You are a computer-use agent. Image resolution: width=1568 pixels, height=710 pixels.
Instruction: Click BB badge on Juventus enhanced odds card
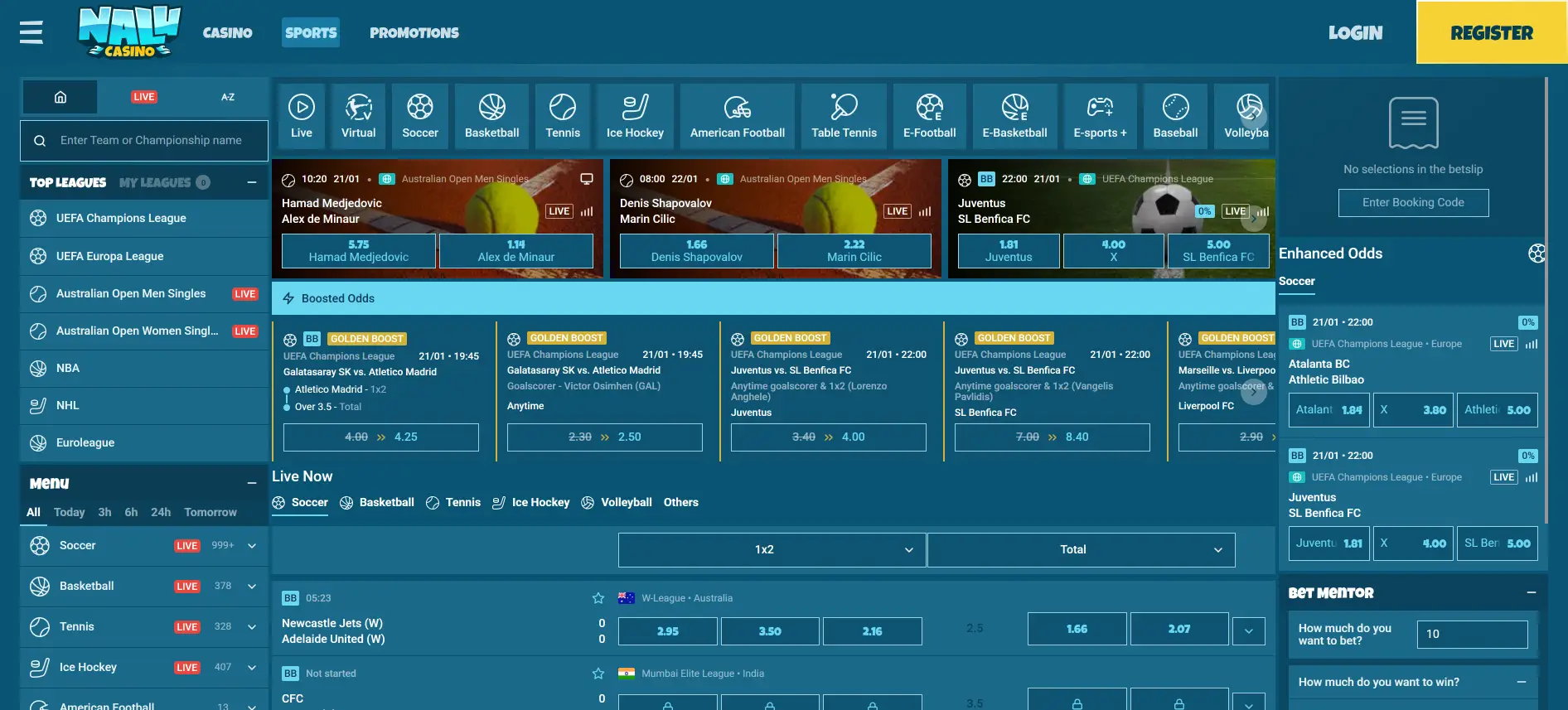1297,456
